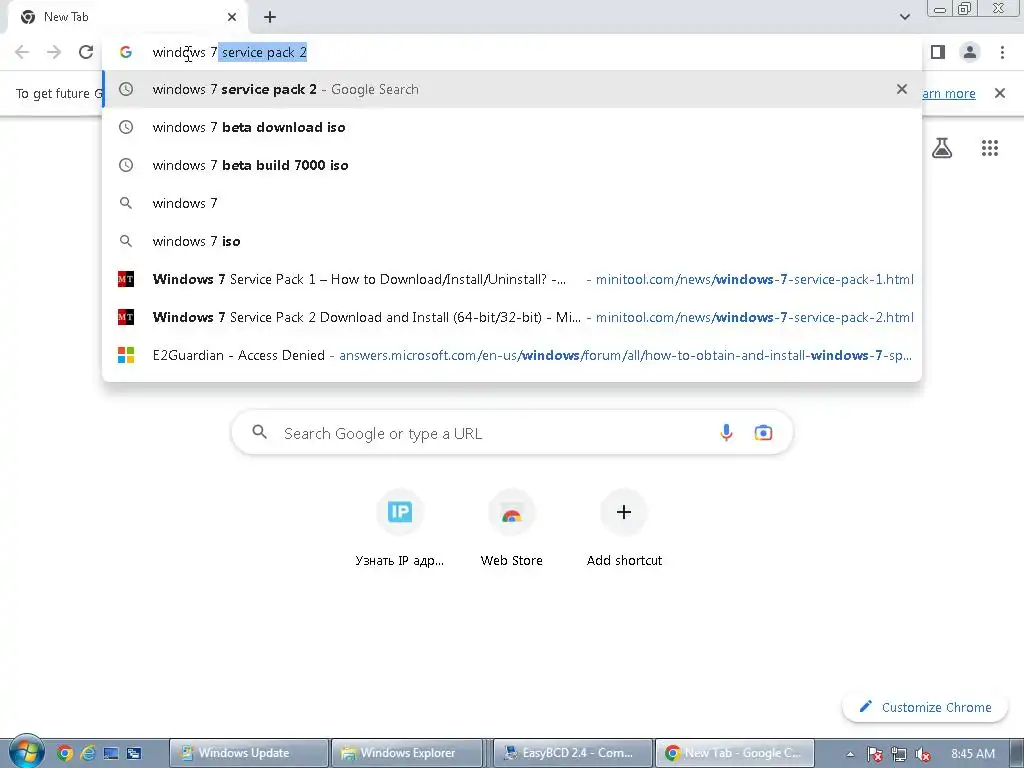Toggle the side panel icon

(938, 52)
